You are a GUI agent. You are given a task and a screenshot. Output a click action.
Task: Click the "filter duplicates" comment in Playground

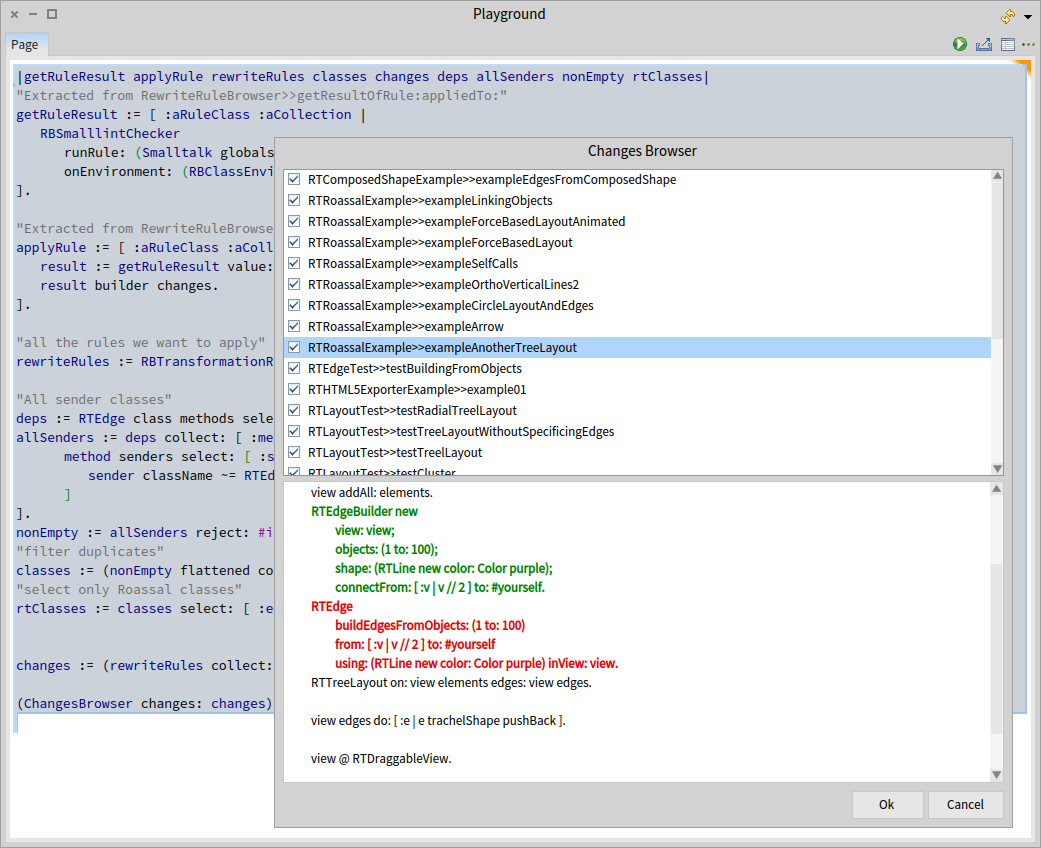click(90, 552)
